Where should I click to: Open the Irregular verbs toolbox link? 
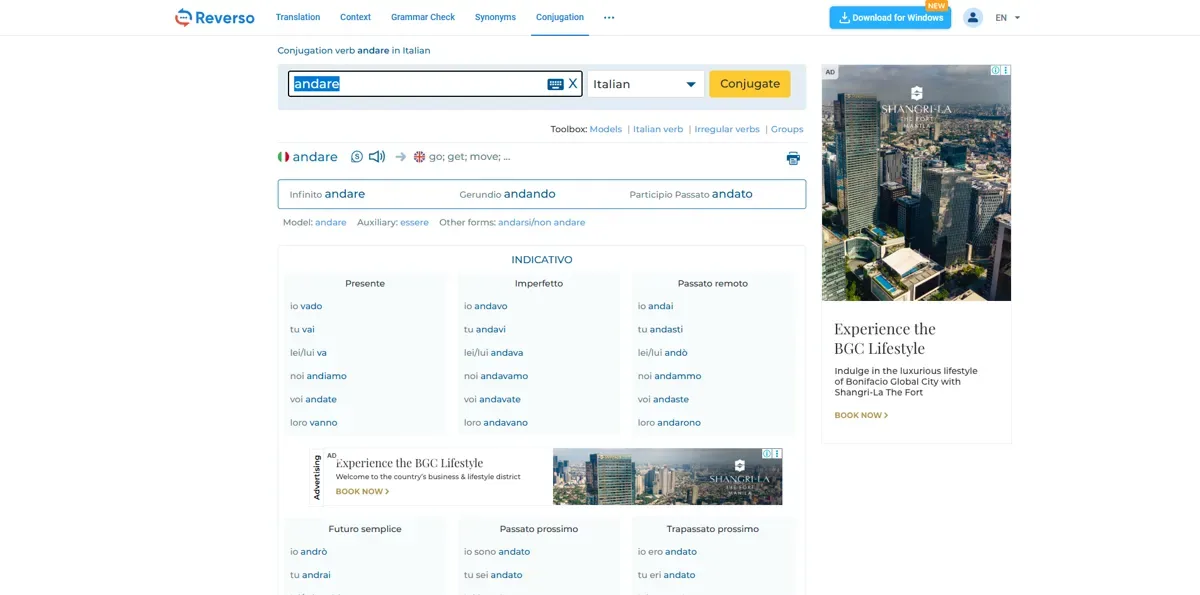click(x=727, y=129)
